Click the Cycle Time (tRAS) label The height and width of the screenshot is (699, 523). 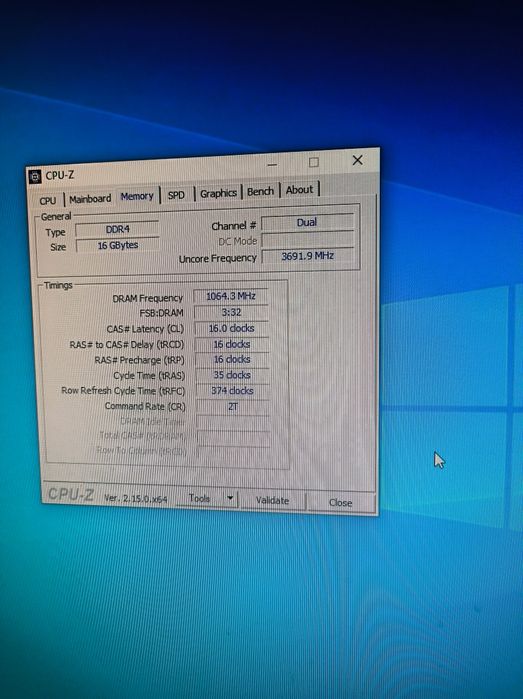tap(149, 376)
